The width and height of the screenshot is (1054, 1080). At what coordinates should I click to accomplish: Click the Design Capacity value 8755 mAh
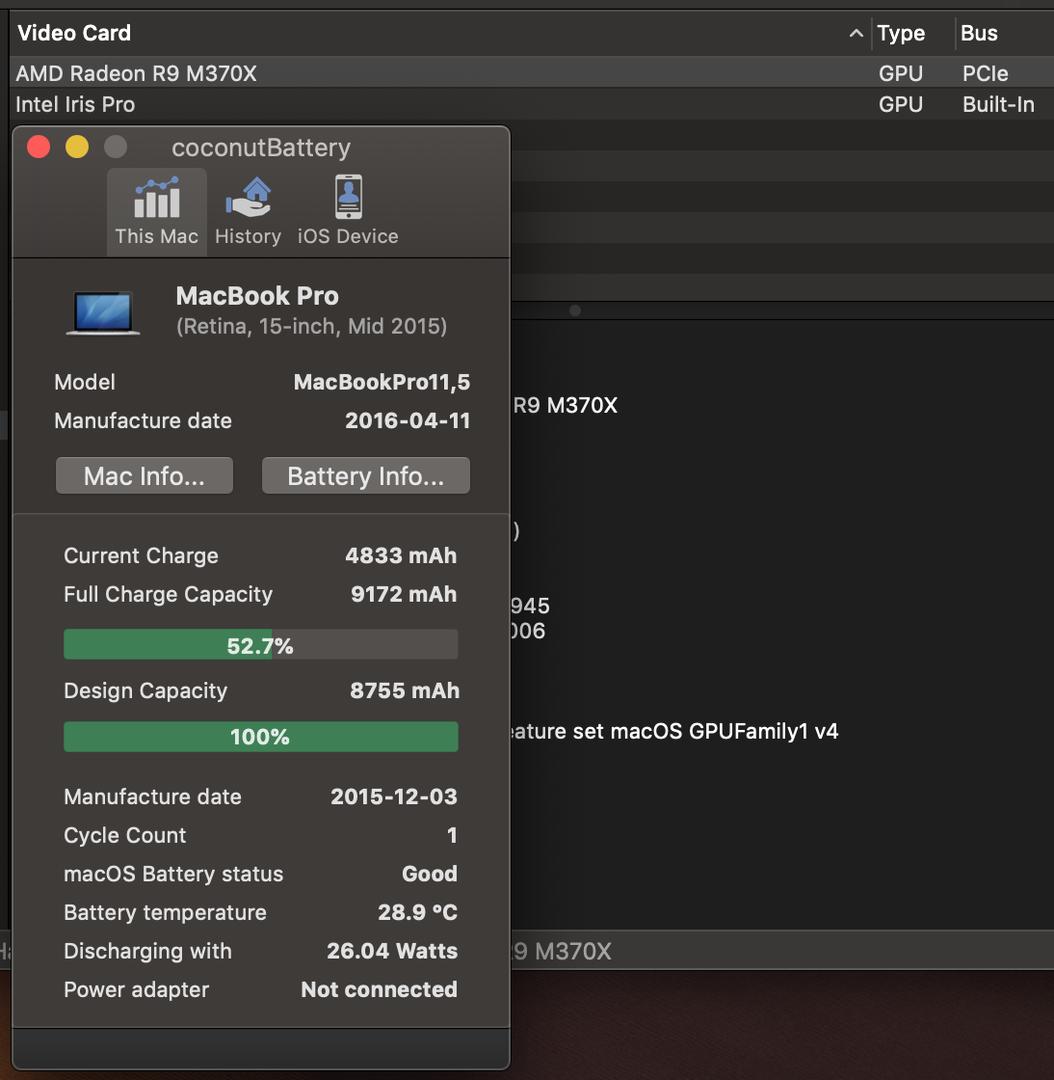point(404,690)
